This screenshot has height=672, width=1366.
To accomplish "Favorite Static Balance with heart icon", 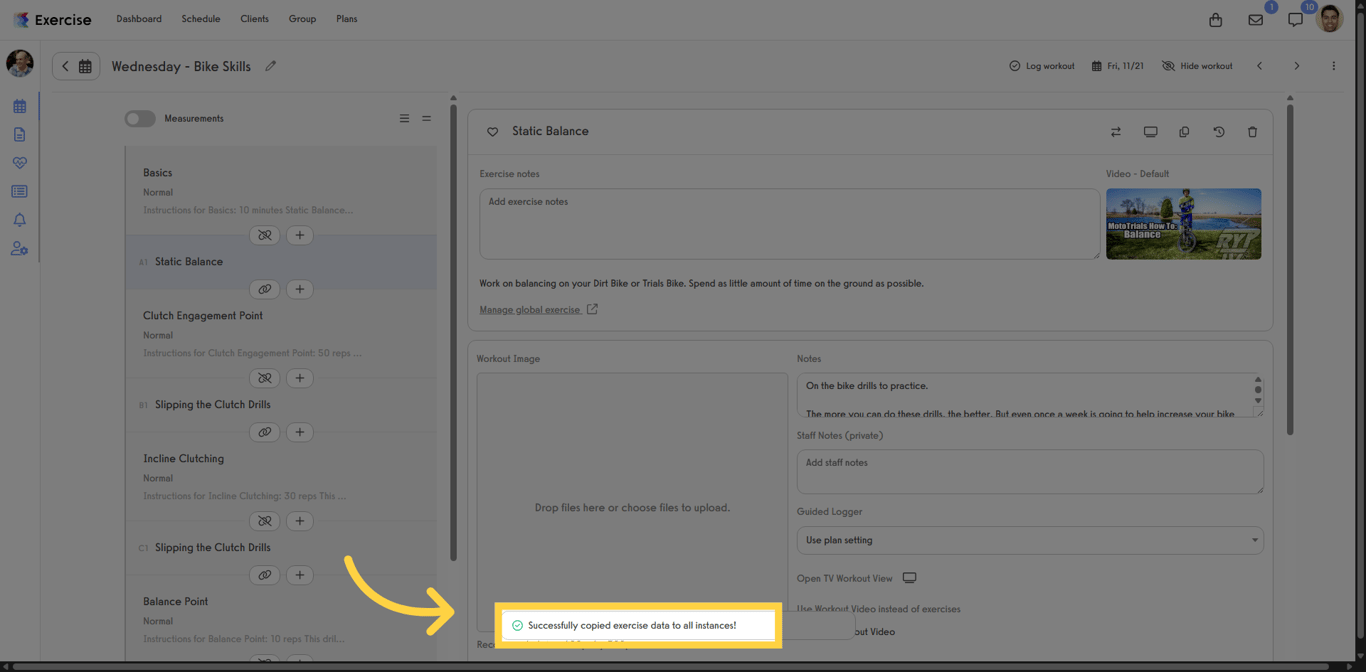I will coord(492,132).
